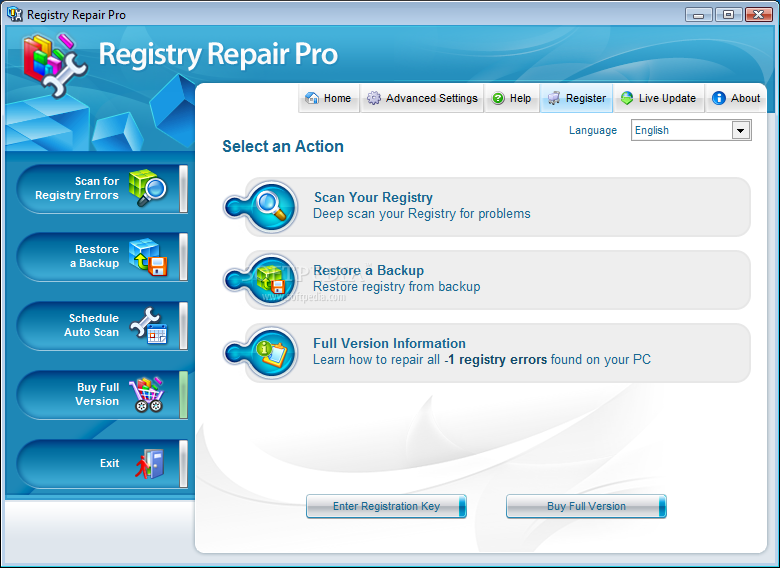The image size is (780, 568).
Task: Minimize the Registry Repair Pro window
Action: click(x=698, y=14)
